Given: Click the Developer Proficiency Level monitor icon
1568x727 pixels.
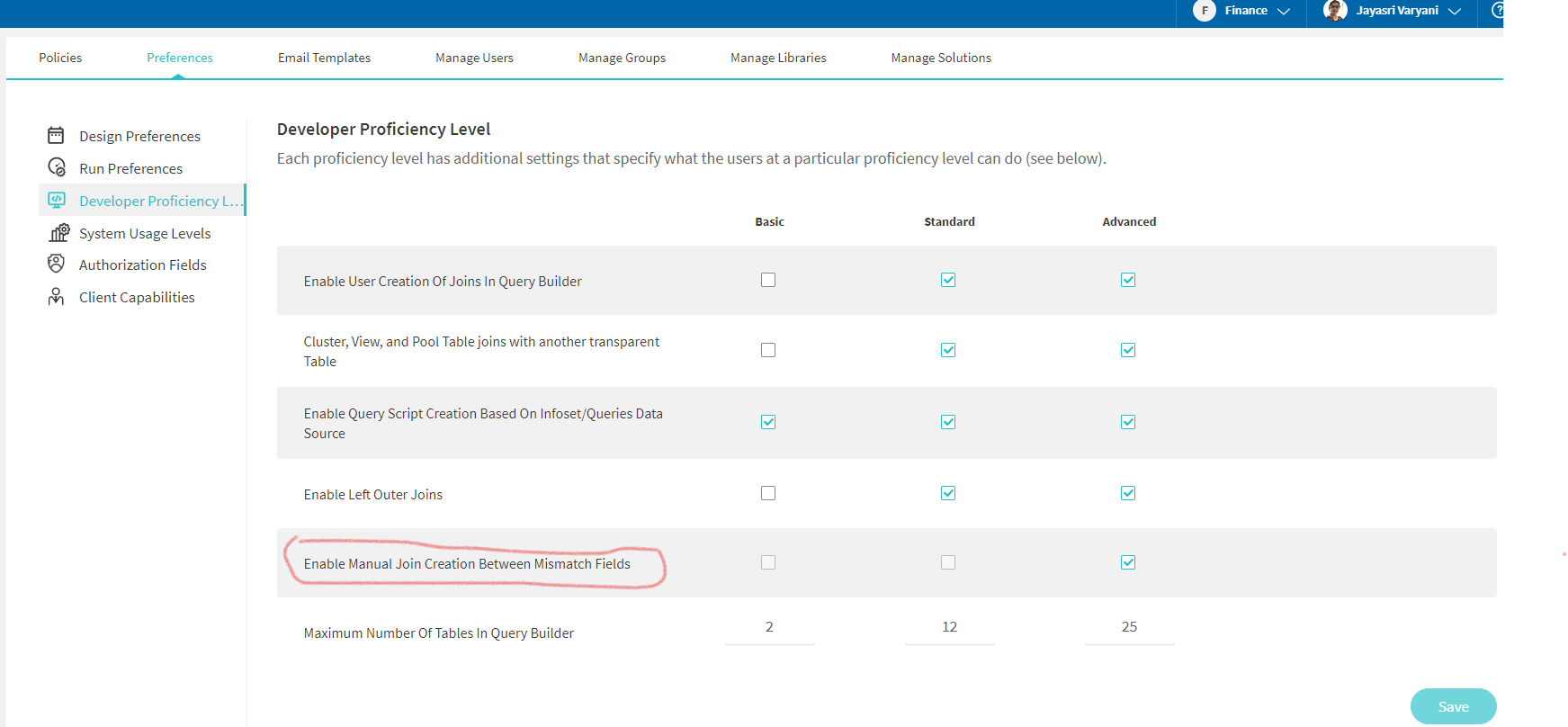Looking at the screenshot, I should pos(57,200).
